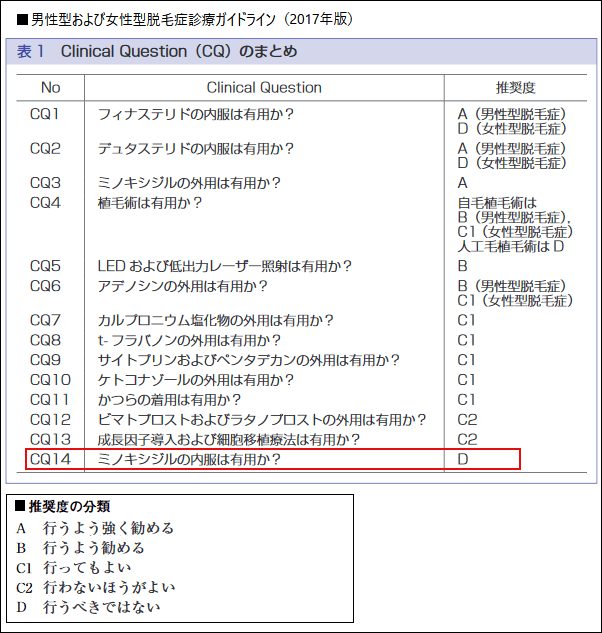
Task: Click CQ8's grade C1
Action: [x=466, y=340]
